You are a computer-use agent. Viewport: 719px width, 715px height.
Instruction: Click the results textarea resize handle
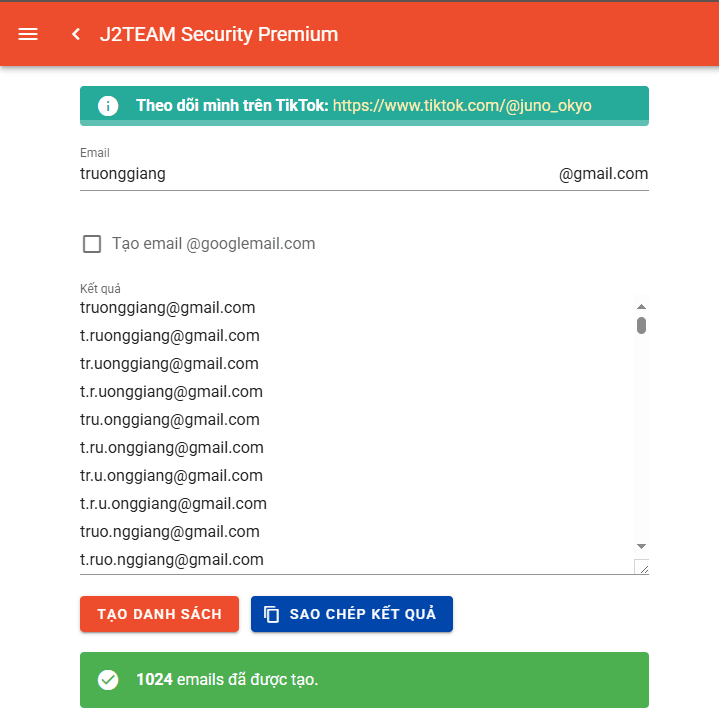(x=642, y=568)
